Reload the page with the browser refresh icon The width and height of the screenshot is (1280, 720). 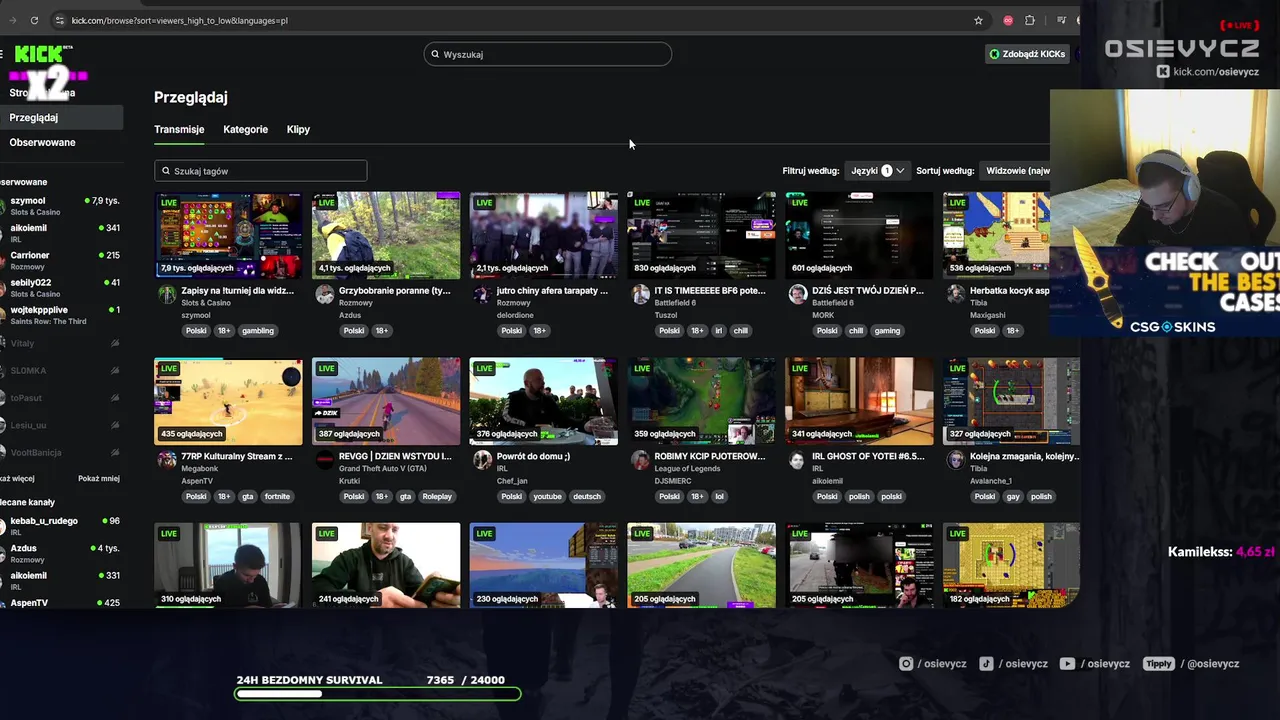34,20
